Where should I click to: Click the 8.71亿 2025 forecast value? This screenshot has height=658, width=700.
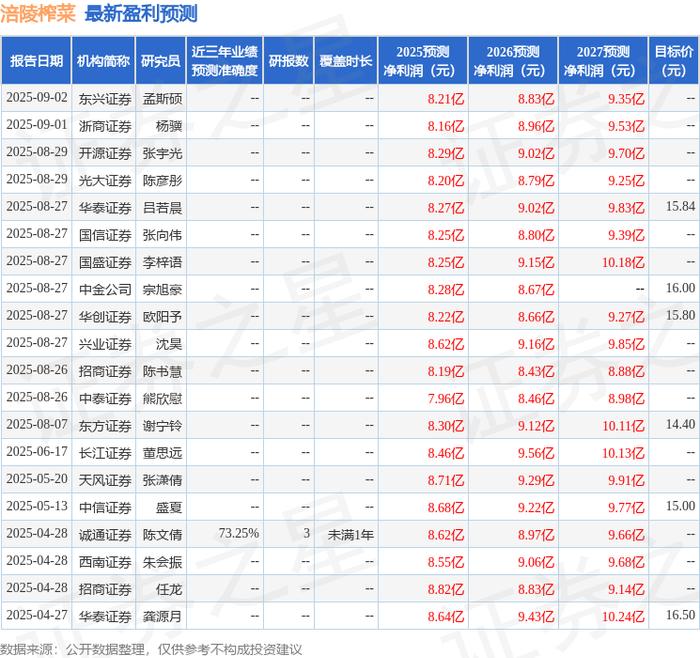446,480
